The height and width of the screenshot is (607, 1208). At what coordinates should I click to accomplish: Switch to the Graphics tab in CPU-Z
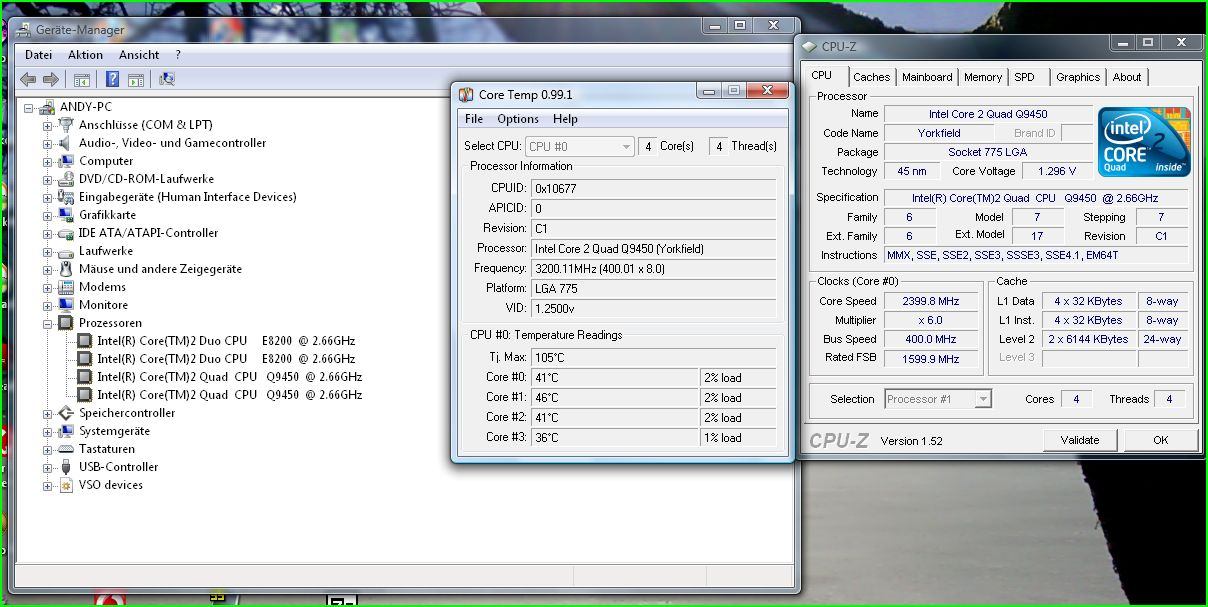(1078, 77)
